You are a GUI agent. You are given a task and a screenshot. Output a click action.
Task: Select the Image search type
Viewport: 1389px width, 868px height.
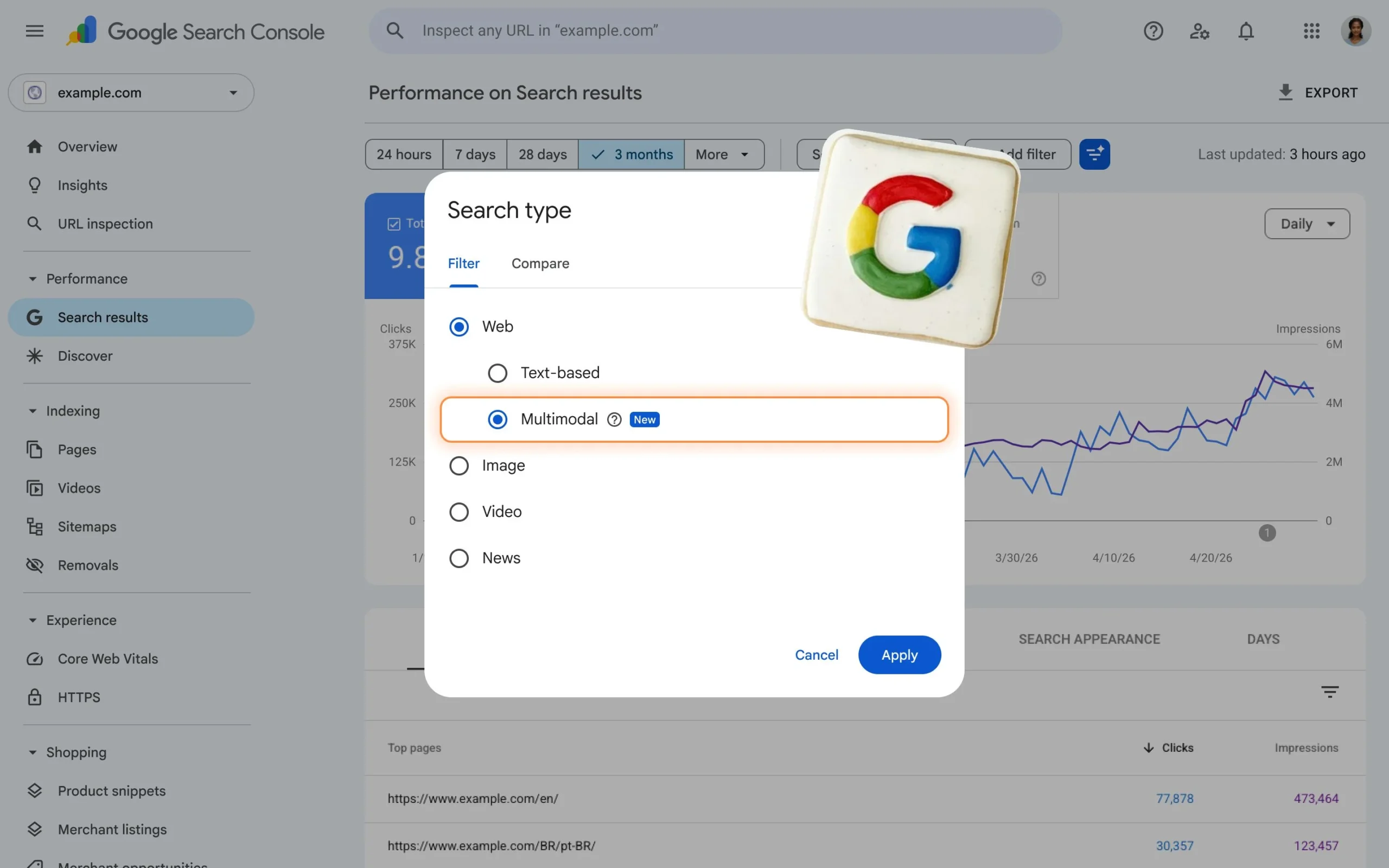coord(458,465)
